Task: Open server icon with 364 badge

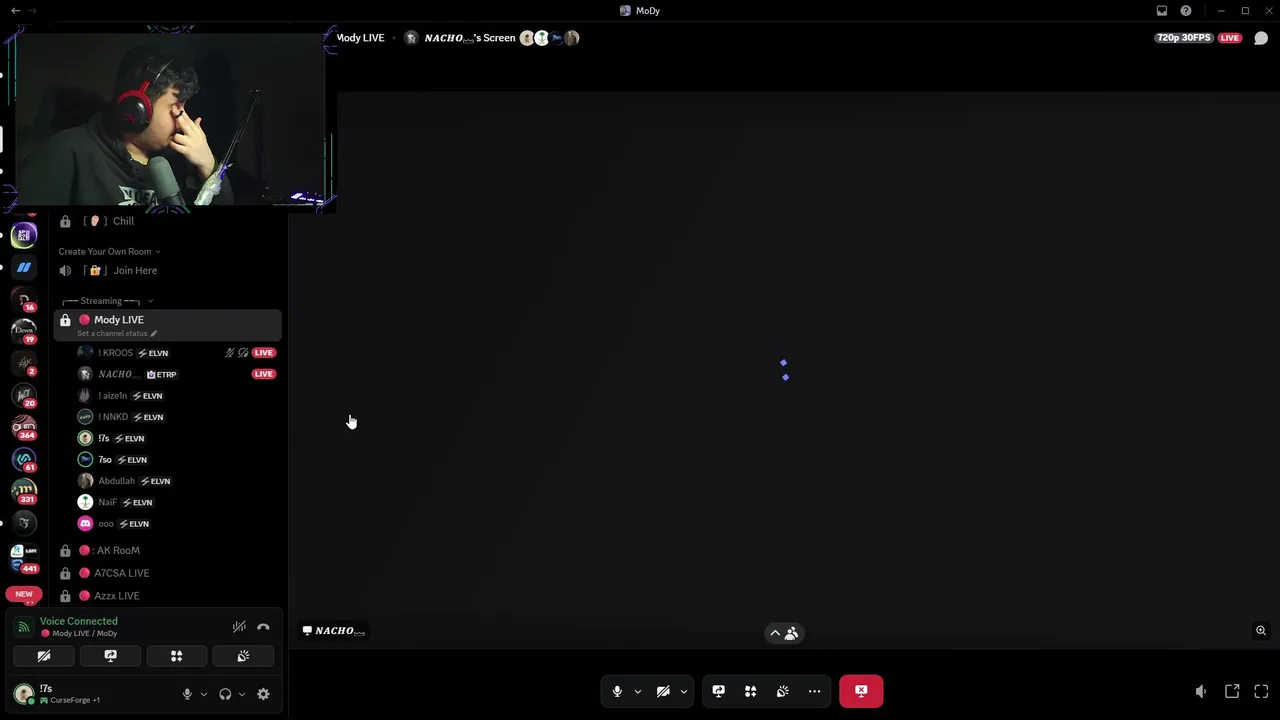Action: point(24,427)
